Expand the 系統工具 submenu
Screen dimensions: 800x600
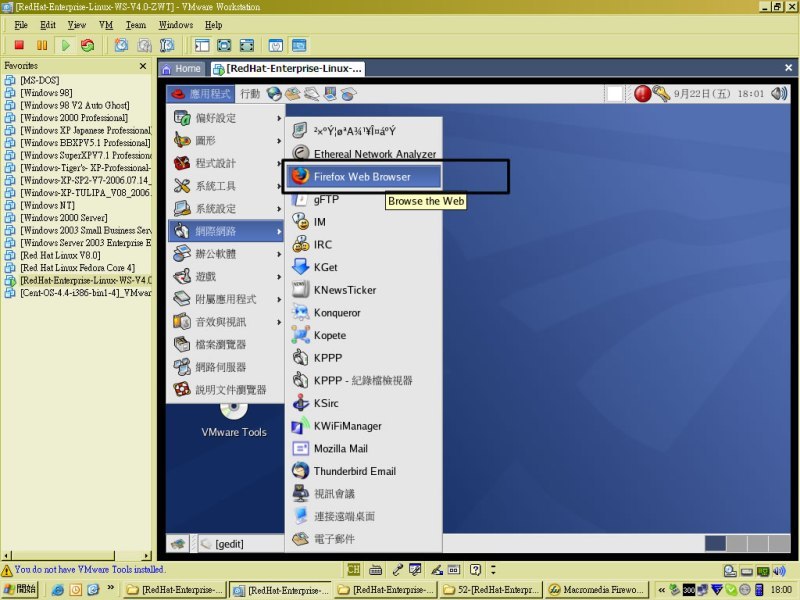click(226, 186)
